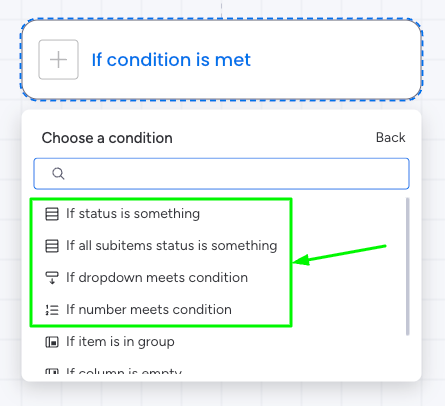
Task: Click the dashed-border condition block card
Action: (x=221, y=59)
